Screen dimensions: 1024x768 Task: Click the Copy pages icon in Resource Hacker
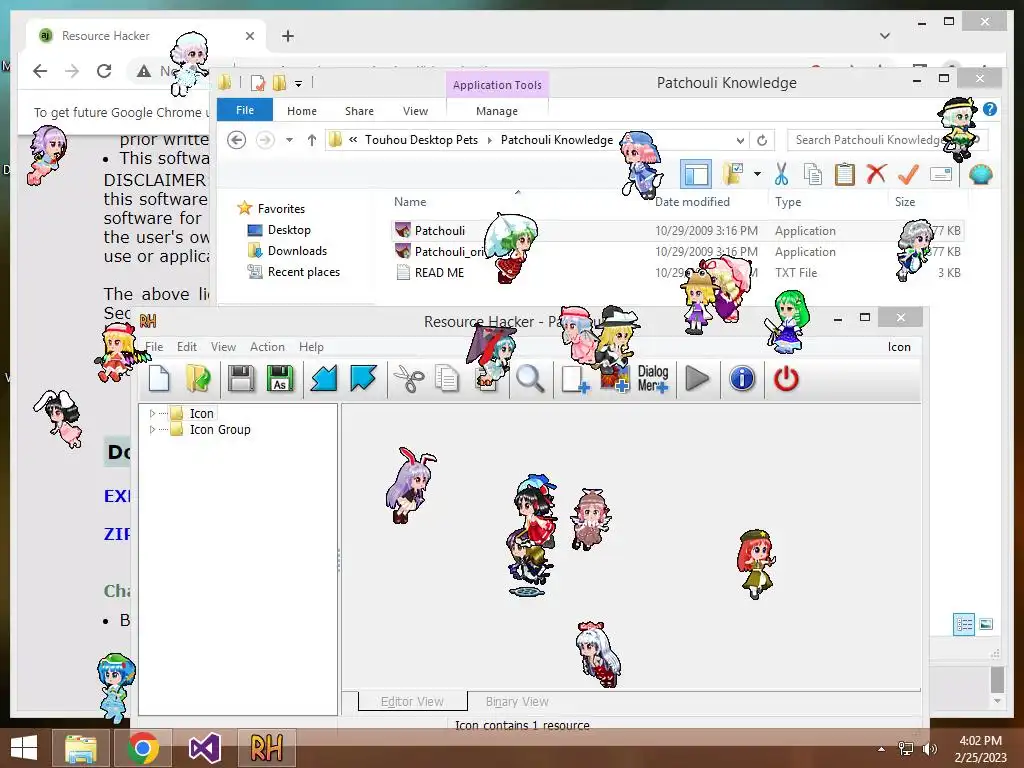[x=447, y=379]
